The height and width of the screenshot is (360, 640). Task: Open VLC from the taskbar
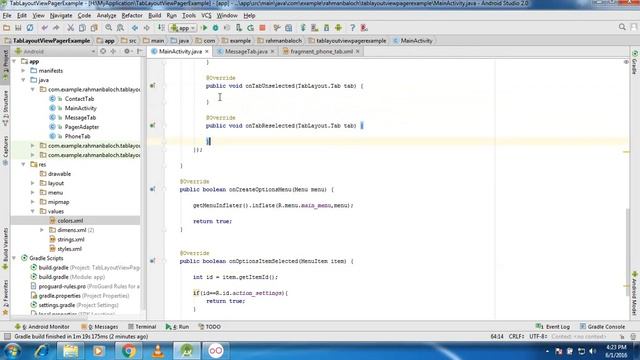(158, 351)
